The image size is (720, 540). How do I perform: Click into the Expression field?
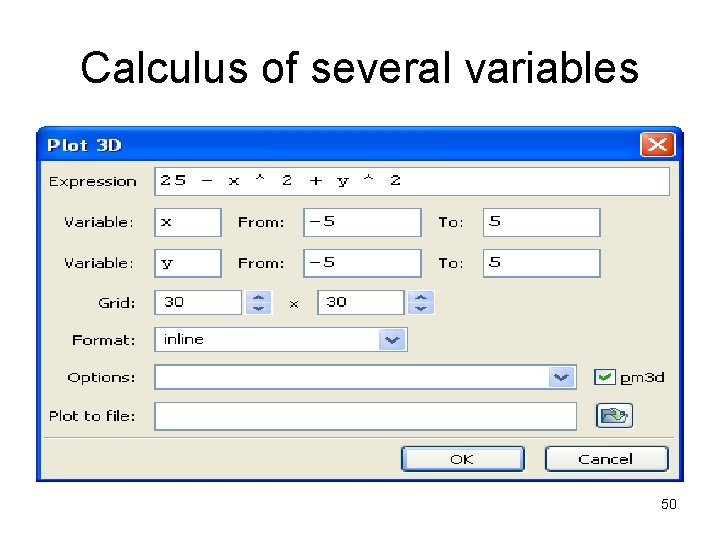pos(412,181)
